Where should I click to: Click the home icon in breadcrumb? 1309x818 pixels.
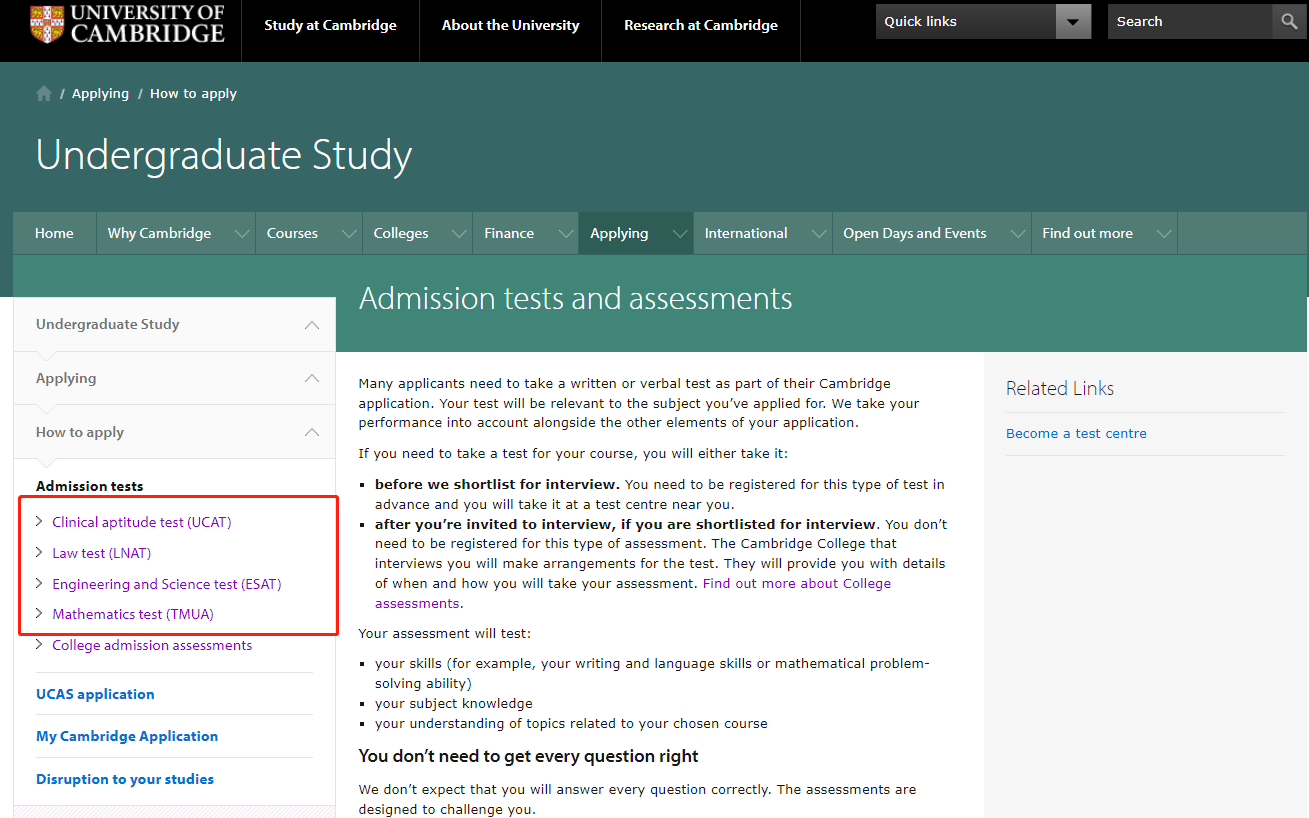(x=44, y=93)
